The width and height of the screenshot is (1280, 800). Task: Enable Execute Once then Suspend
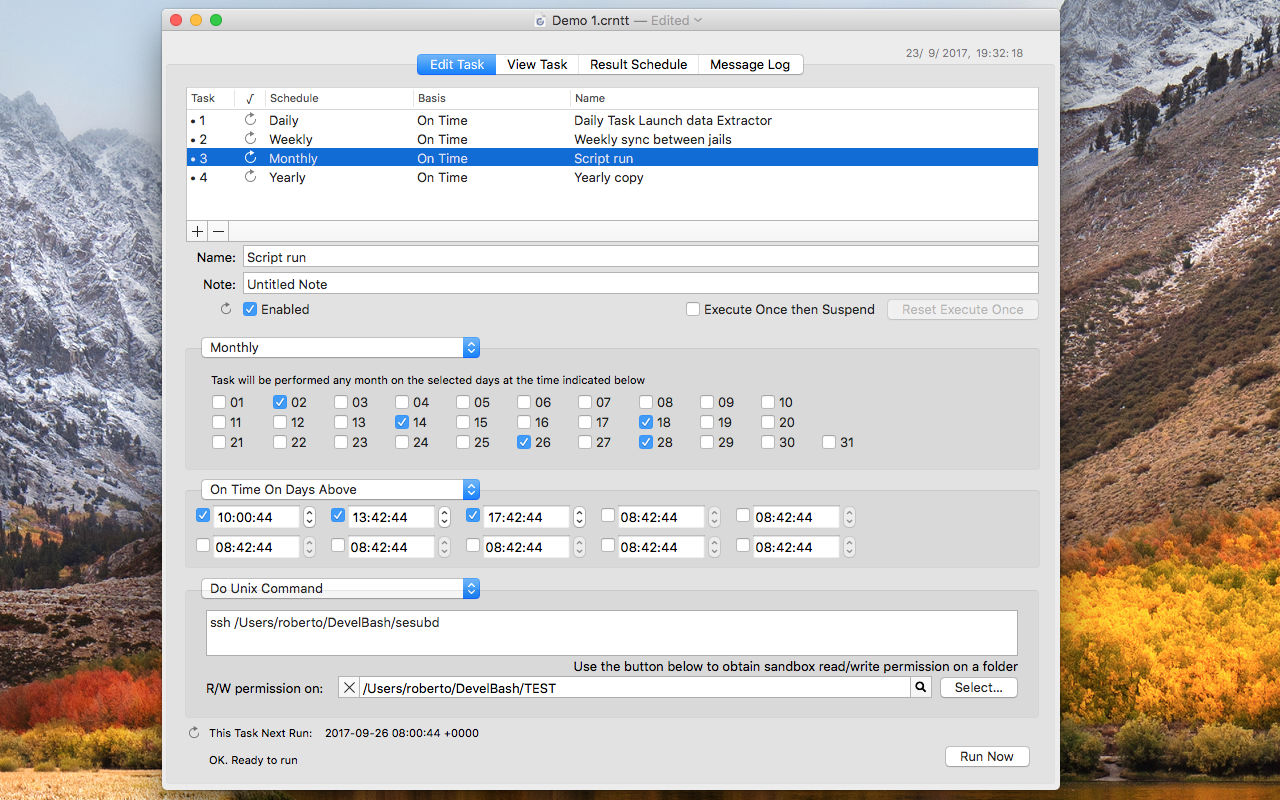pyautogui.click(x=693, y=309)
